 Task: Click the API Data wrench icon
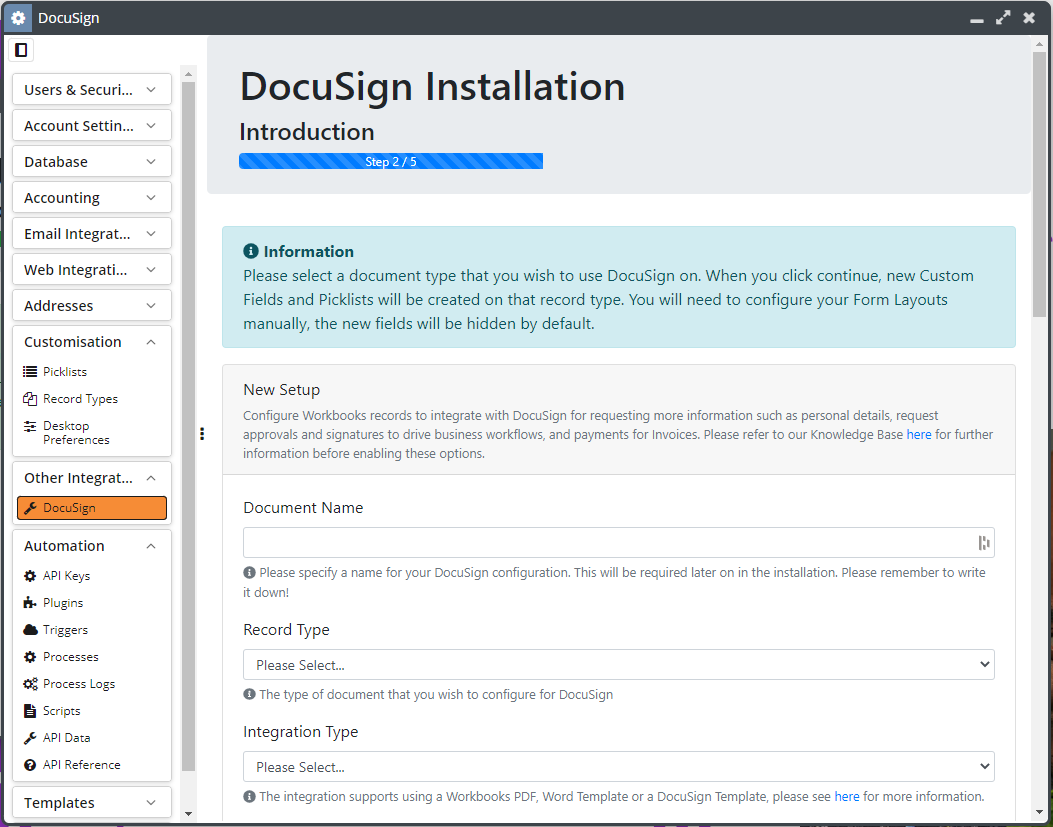click(30, 738)
